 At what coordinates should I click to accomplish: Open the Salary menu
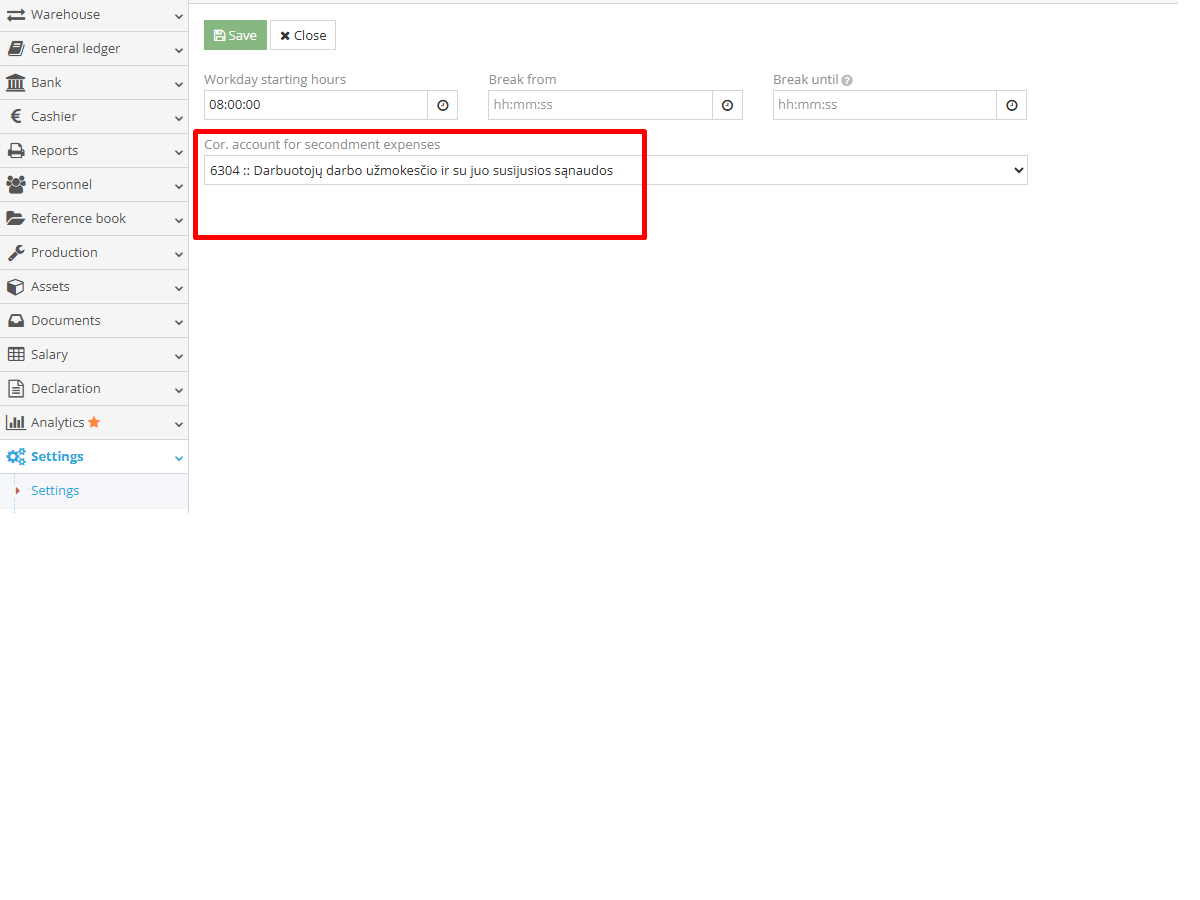[x=49, y=355]
